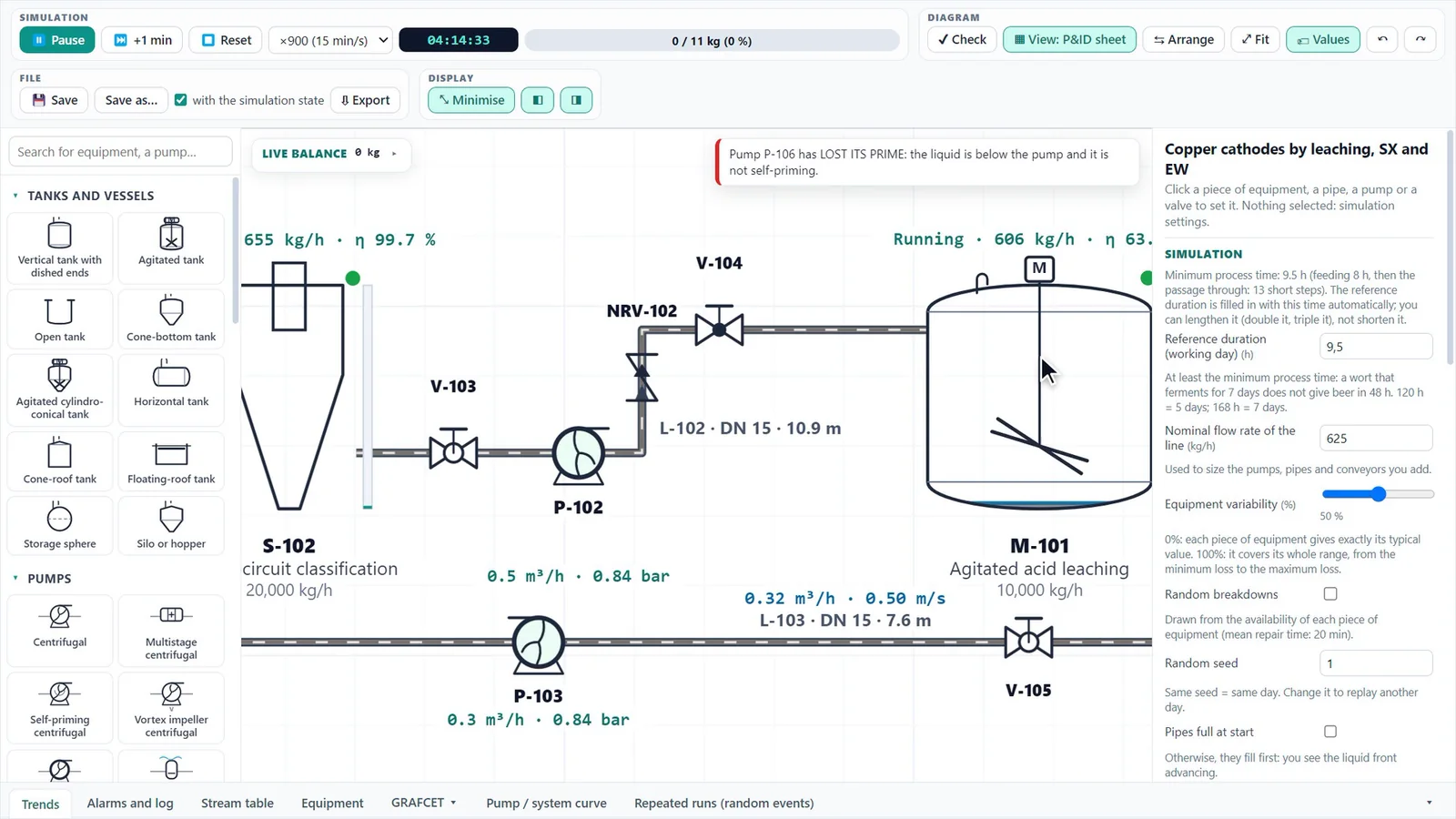1456x819 pixels.
Task: Edit the Random seed field
Action: 1376,663
